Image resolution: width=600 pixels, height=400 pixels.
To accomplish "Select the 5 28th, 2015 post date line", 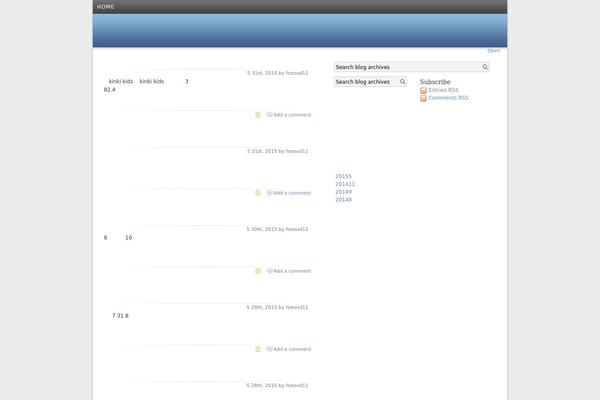I will click(x=277, y=385).
